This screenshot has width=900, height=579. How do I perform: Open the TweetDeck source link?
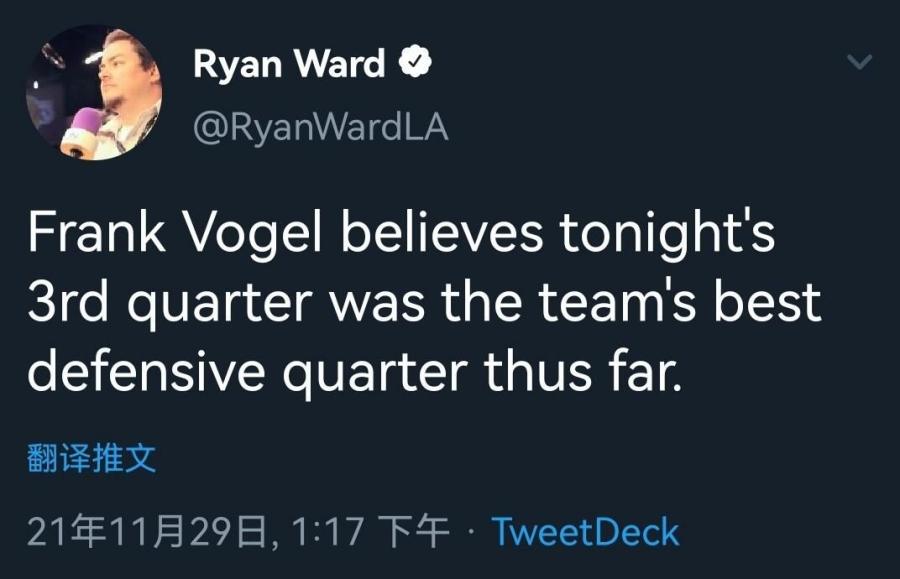point(586,532)
